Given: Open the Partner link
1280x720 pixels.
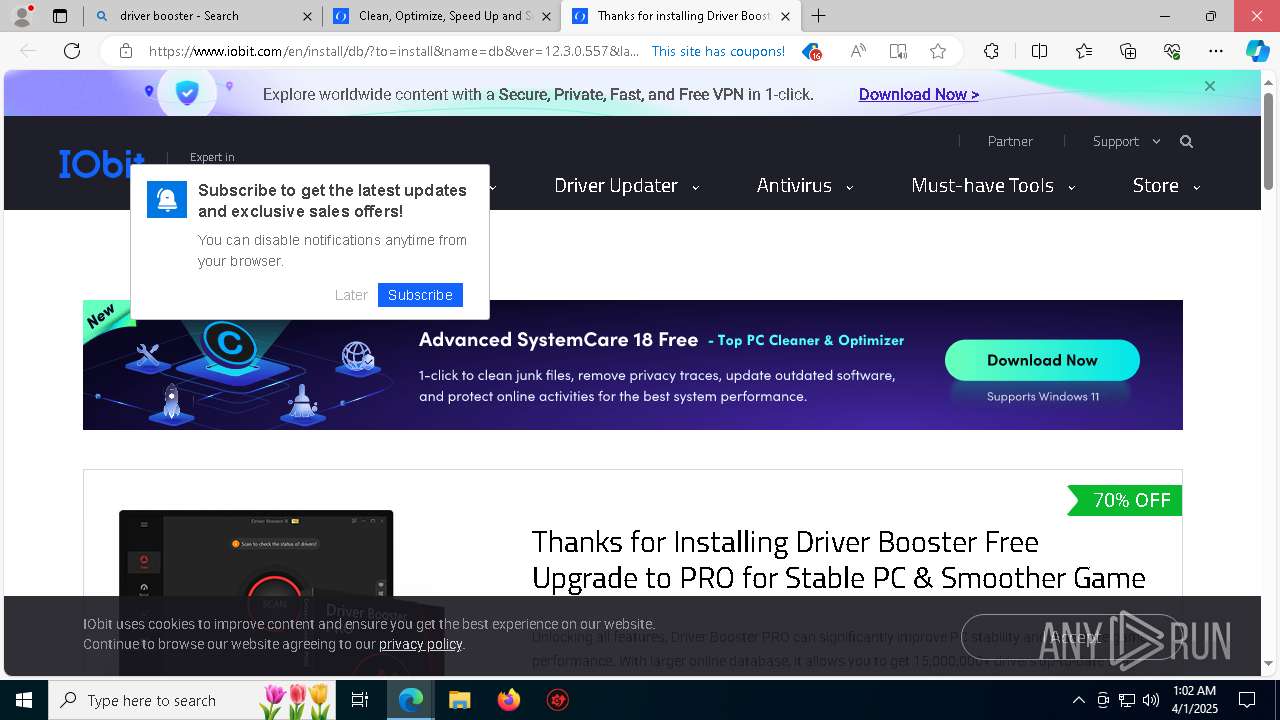Looking at the screenshot, I should [1010, 141].
